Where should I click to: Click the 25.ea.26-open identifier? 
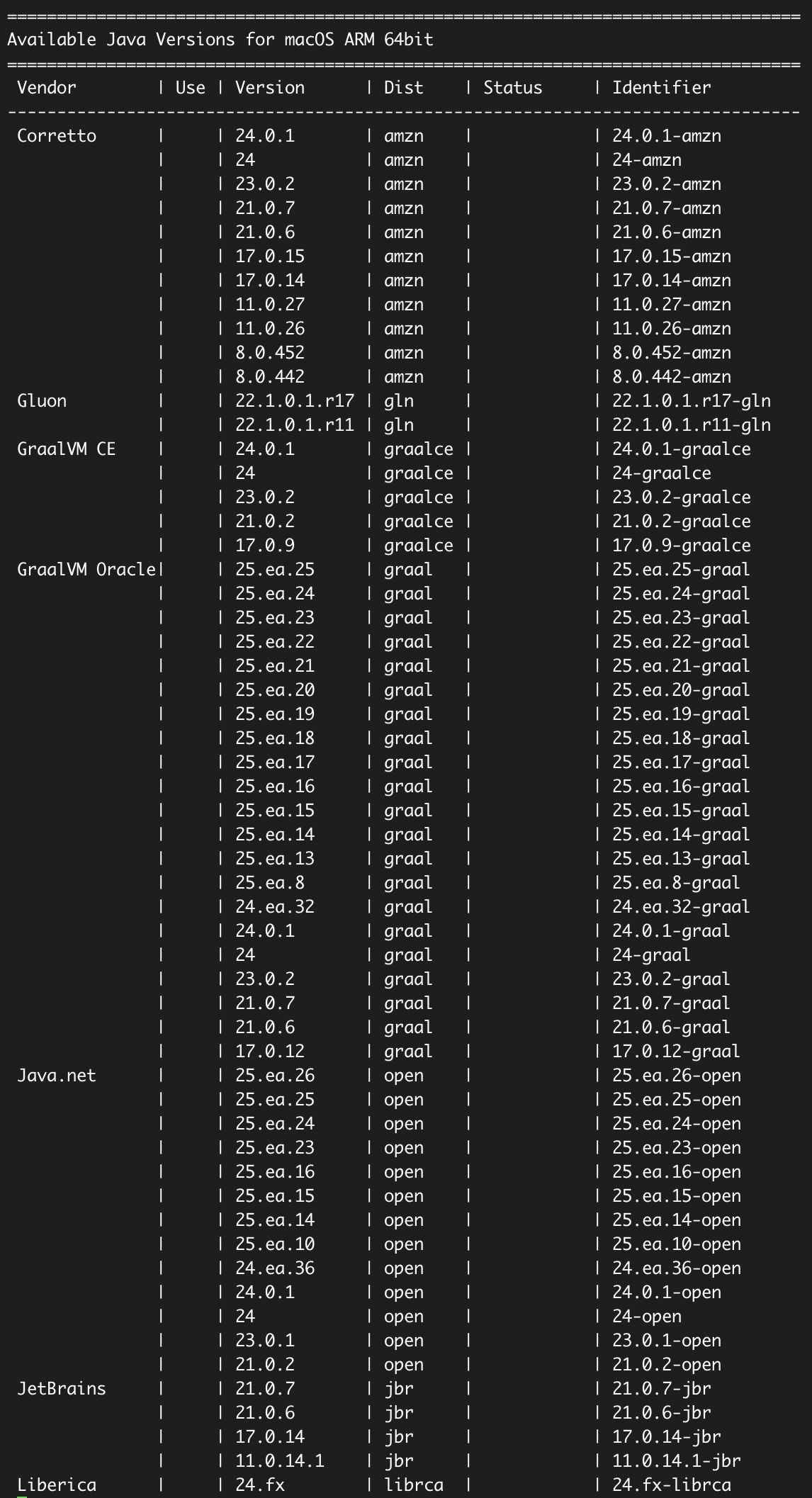676,1076
